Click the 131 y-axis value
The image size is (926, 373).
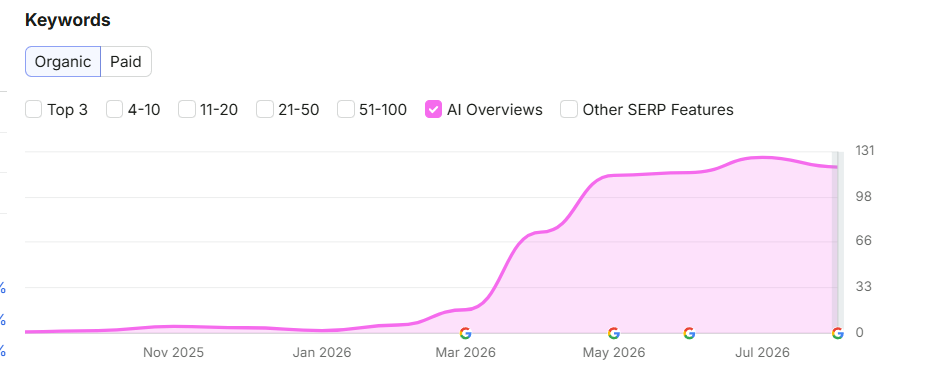[x=865, y=151]
